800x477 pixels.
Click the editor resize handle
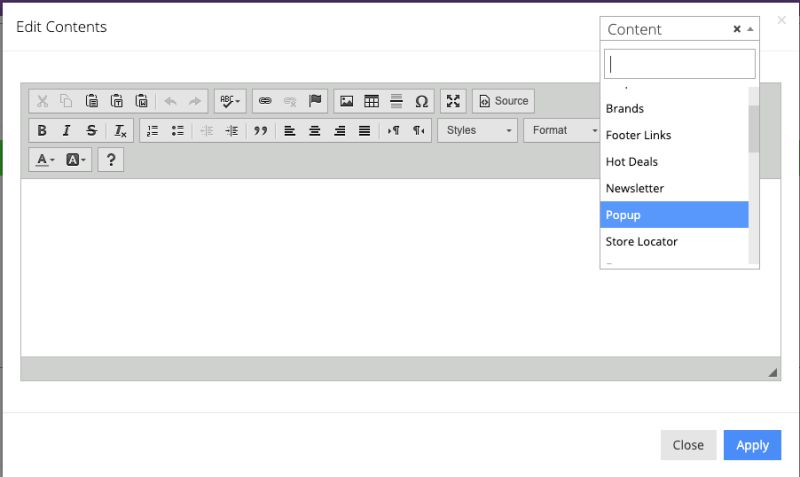pyautogui.click(x=772, y=372)
